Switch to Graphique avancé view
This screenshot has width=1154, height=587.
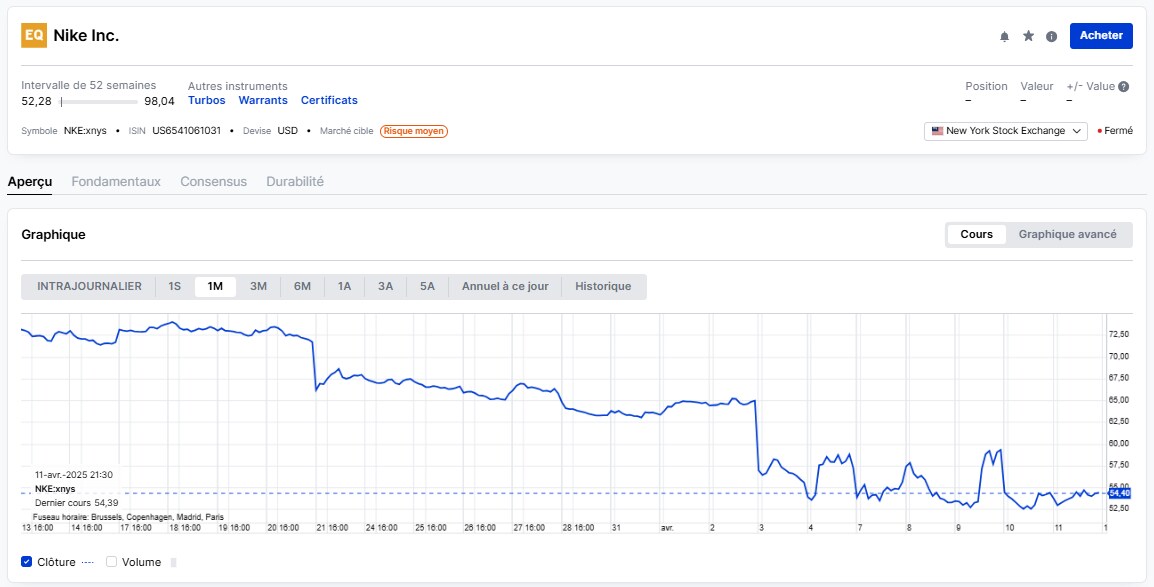pyautogui.click(x=1067, y=234)
